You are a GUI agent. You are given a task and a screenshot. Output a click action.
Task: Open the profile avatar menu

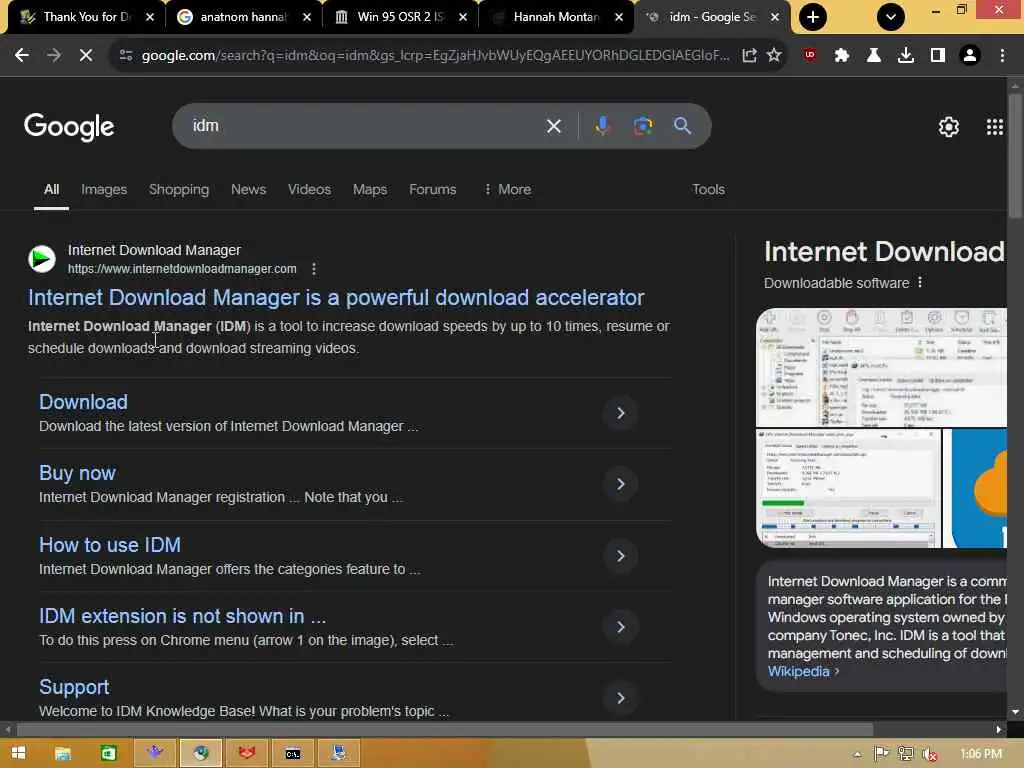(x=970, y=56)
